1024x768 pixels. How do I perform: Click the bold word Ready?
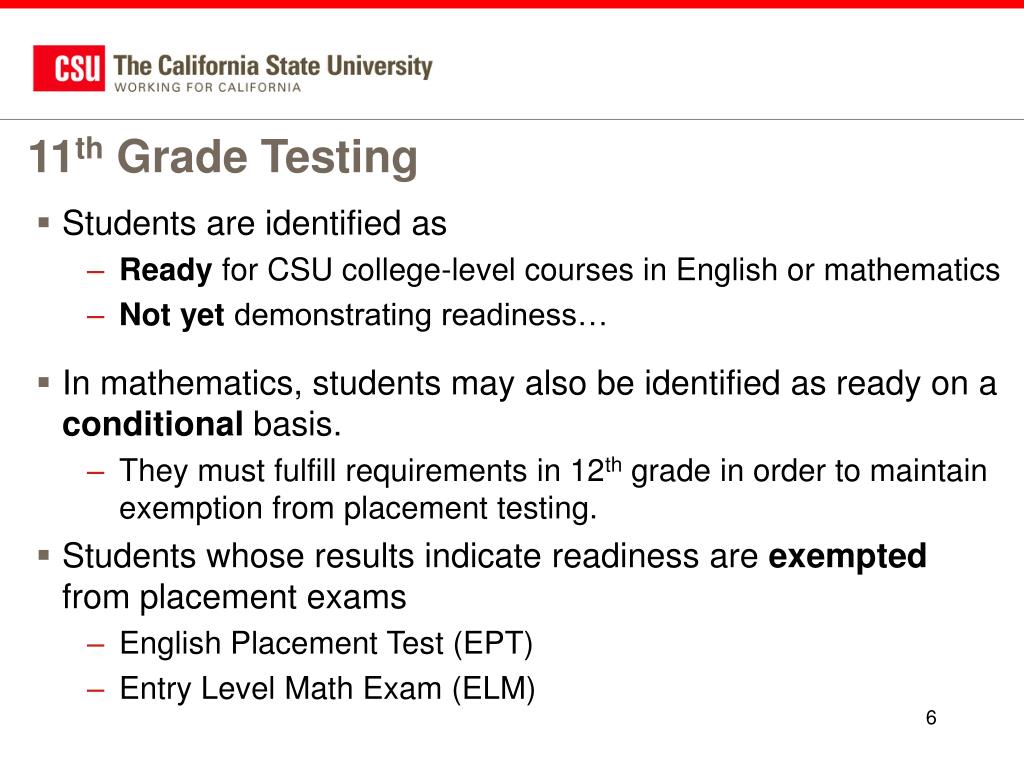pos(166,270)
